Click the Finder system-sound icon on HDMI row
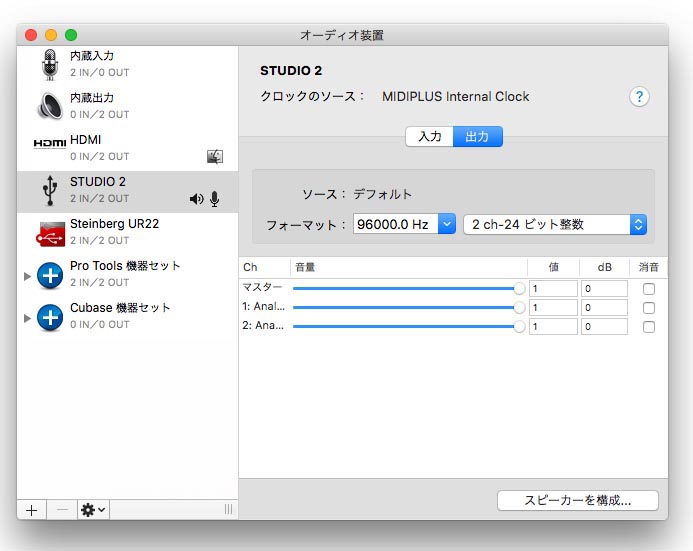The width and height of the screenshot is (693, 551). click(215, 156)
